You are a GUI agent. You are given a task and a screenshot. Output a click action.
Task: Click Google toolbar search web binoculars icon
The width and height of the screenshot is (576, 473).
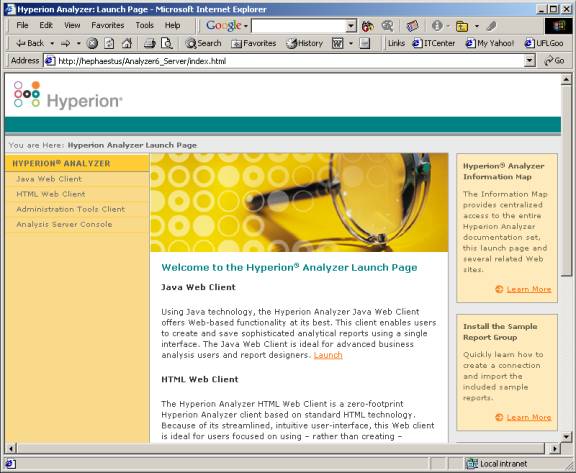click(x=367, y=26)
